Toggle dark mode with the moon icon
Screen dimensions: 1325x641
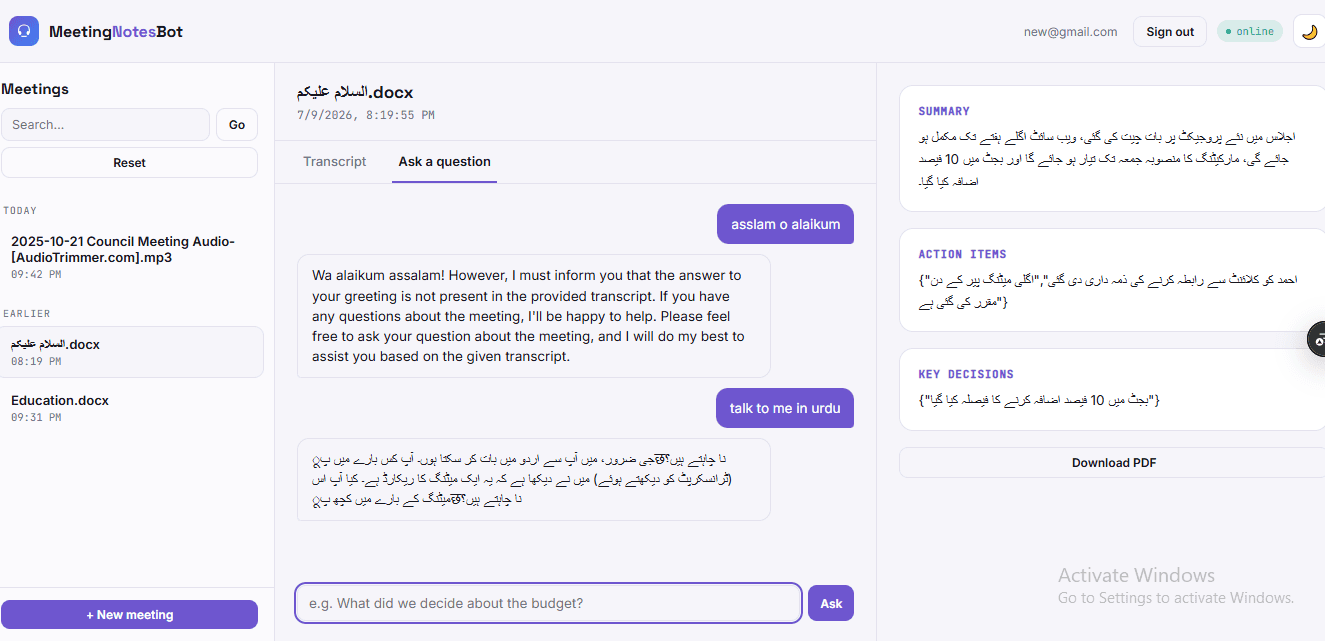click(1309, 31)
